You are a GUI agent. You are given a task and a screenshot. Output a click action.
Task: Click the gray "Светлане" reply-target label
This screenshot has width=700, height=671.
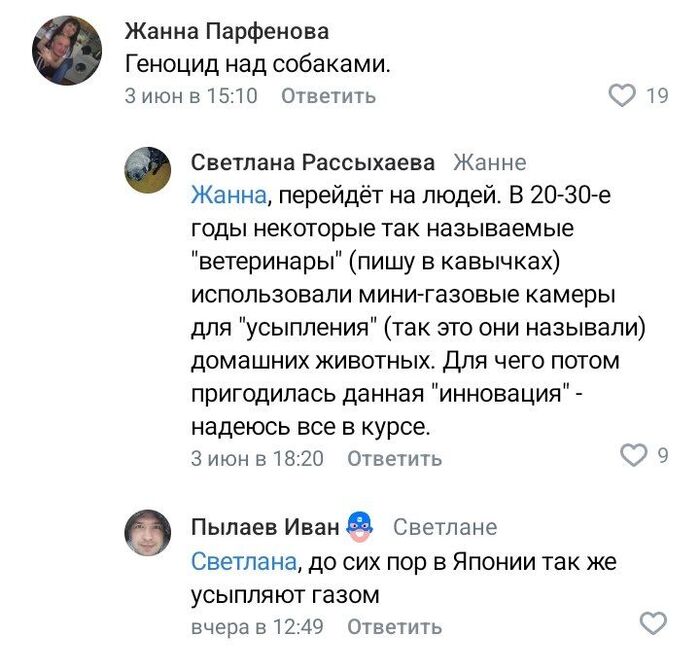444,527
